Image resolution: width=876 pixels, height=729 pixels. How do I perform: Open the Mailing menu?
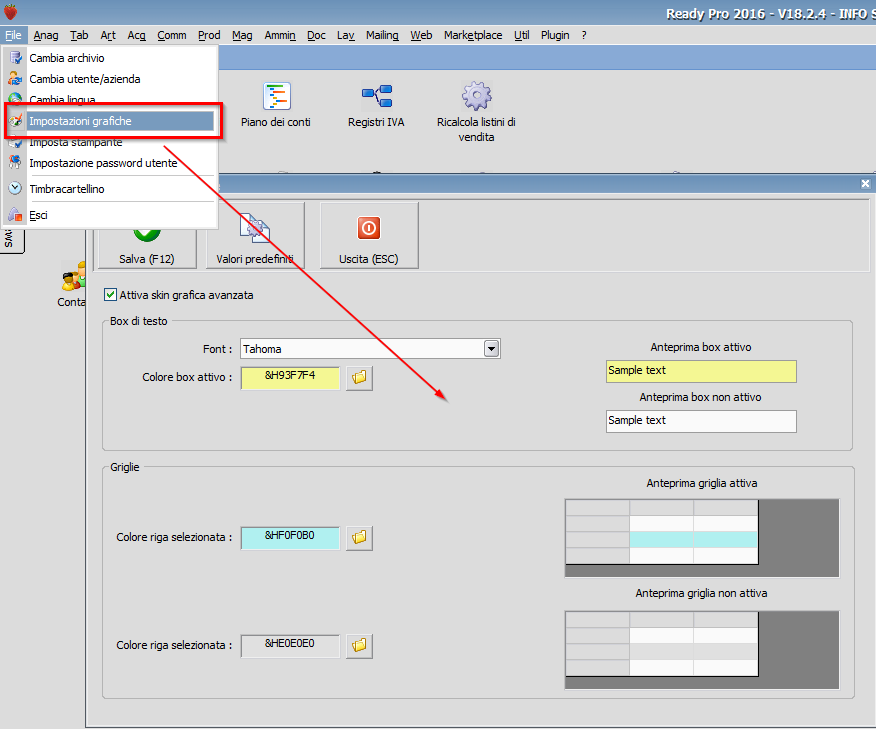[x=382, y=35]
